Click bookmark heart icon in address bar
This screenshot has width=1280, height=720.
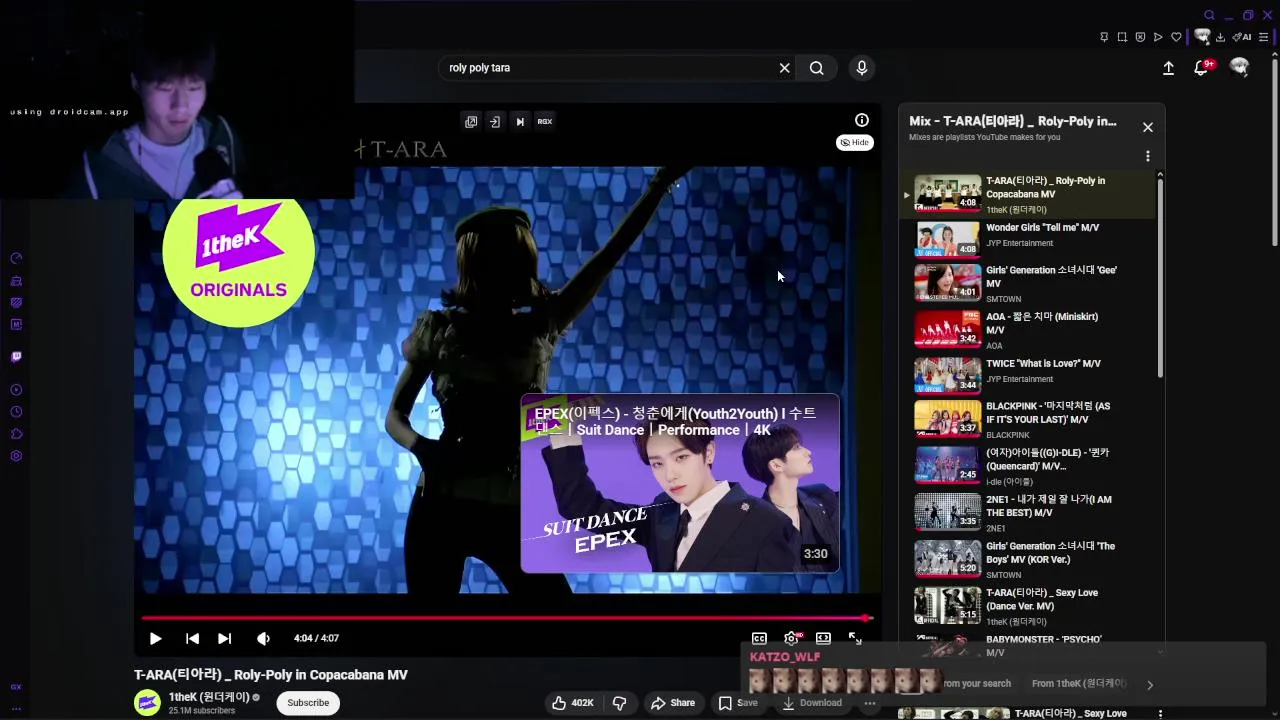pyautogui.click(x=1176, y=37)
